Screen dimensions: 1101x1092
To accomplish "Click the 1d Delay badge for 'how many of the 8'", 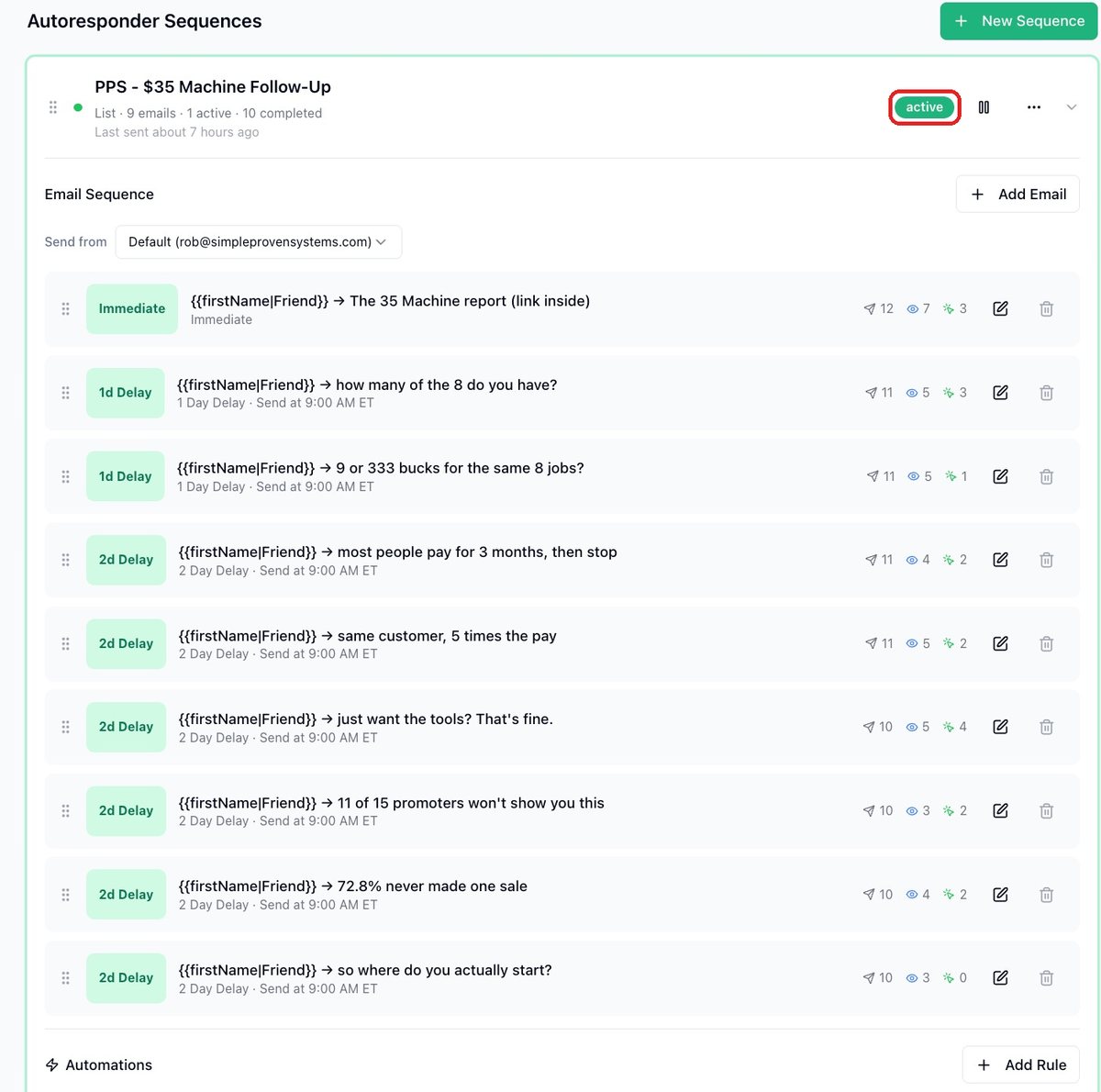I will [126, 393].
